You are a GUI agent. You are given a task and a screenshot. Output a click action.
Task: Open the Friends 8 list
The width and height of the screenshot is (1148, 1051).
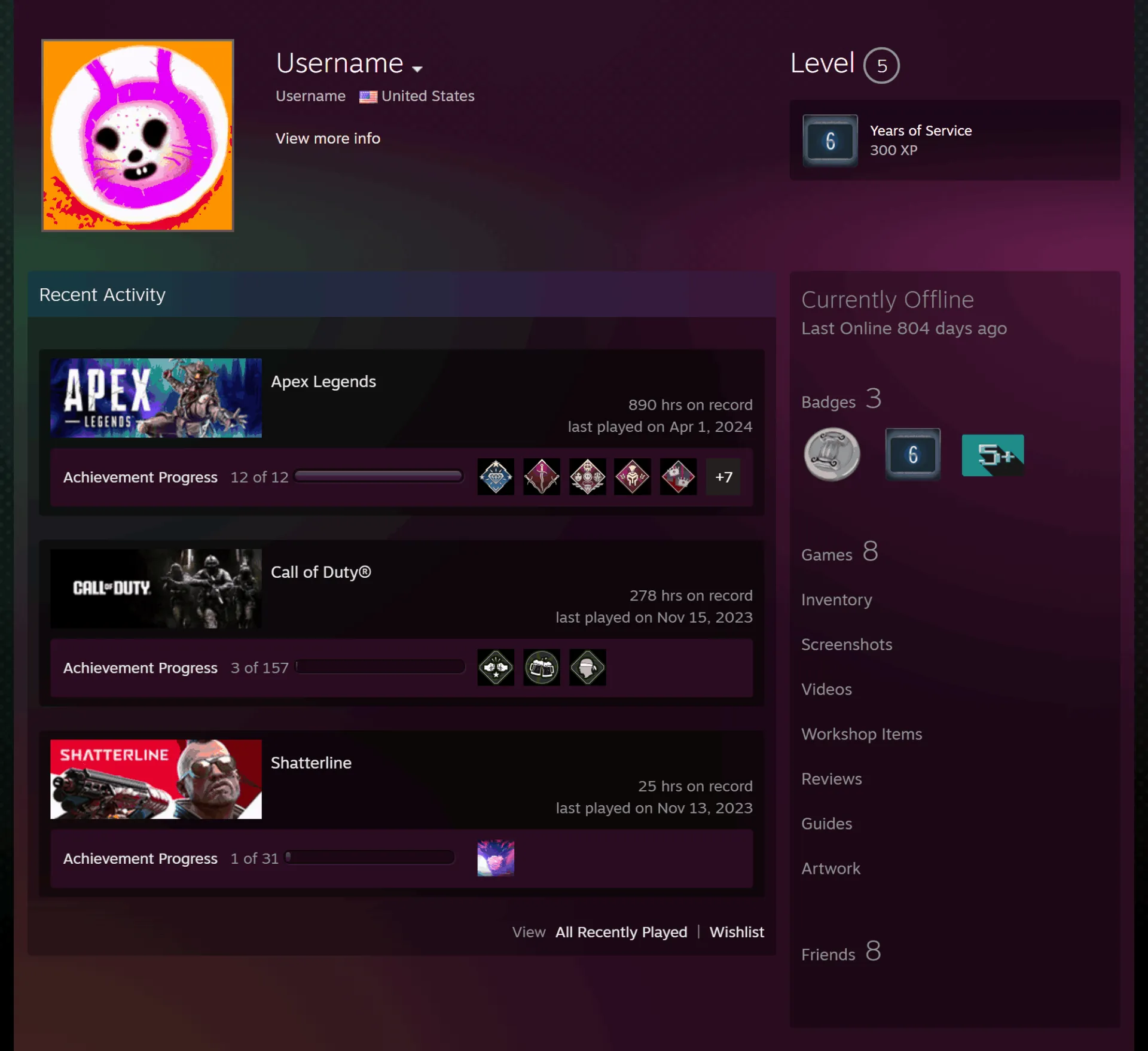click(x=841, y=952)
